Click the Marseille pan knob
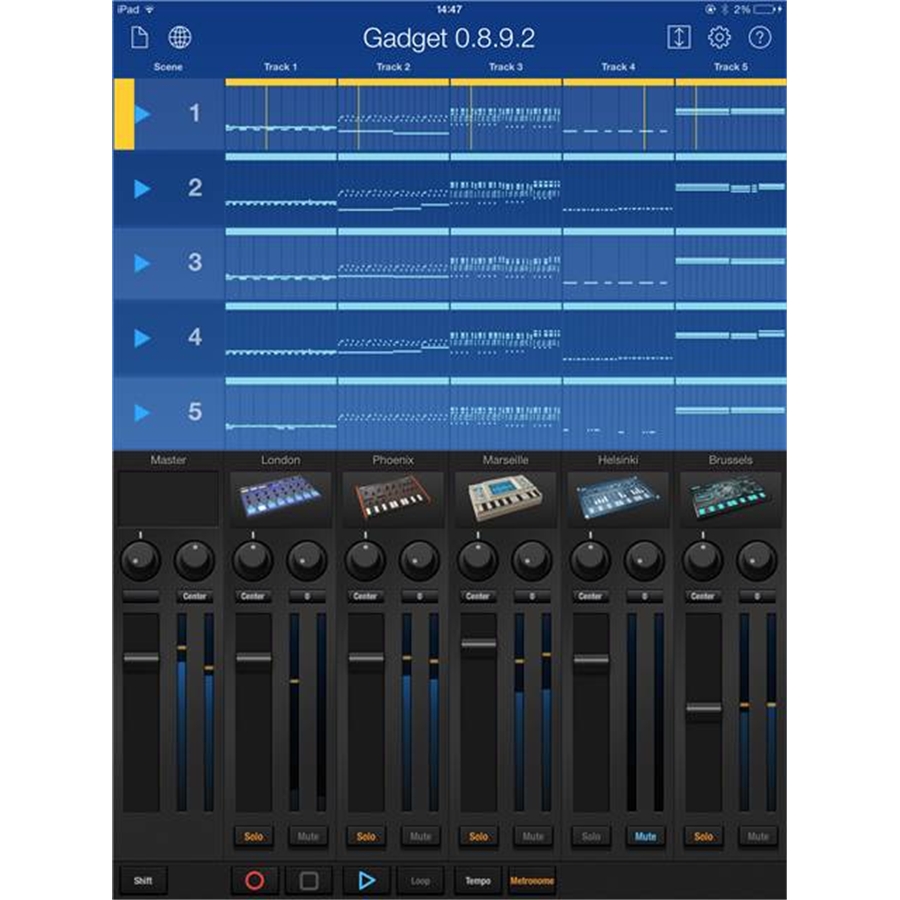 click(x=478, y=560)
